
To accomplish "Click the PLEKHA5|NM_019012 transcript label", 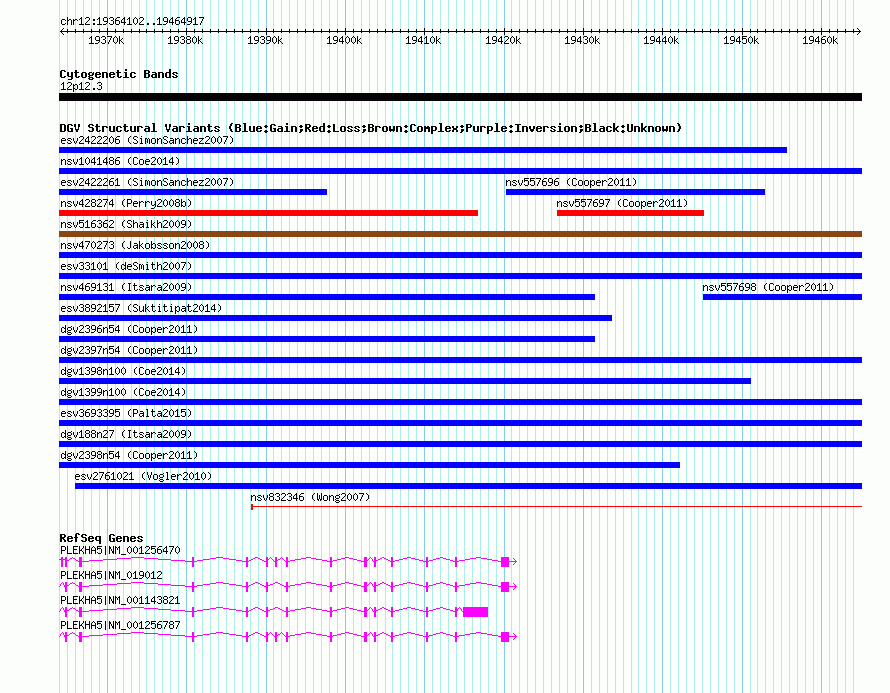I will (111, 575).
